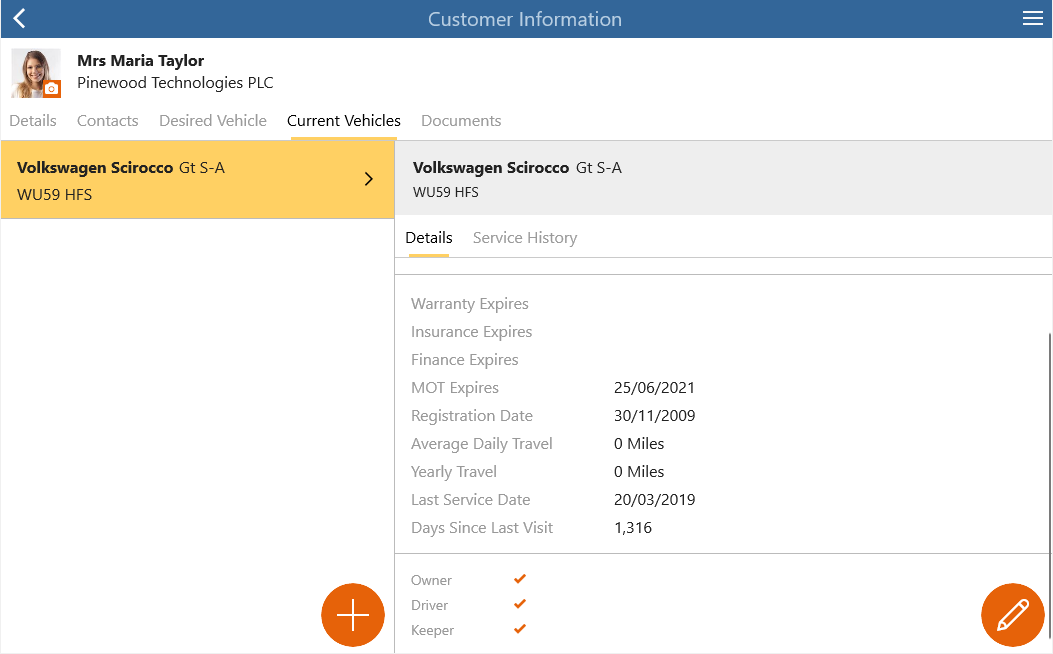Tap the camera badge on profile photo
This screenshot has height=654, width=1053.
click(52, 89)
